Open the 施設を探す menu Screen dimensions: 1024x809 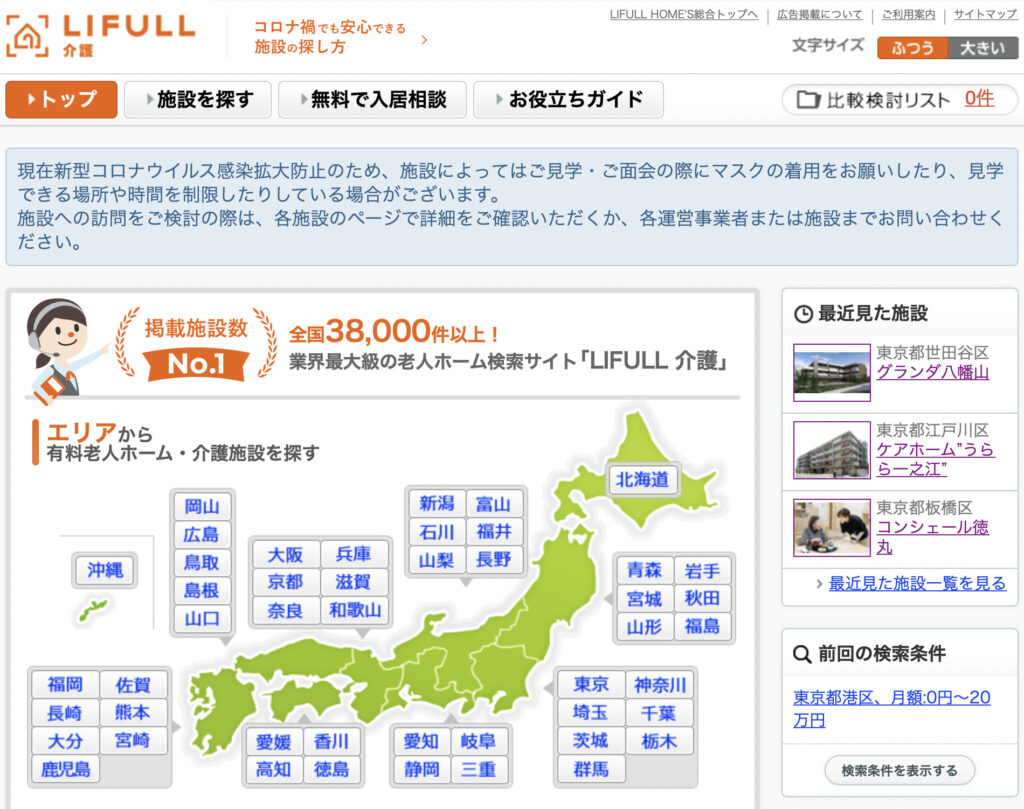click(x=198, y=99)
